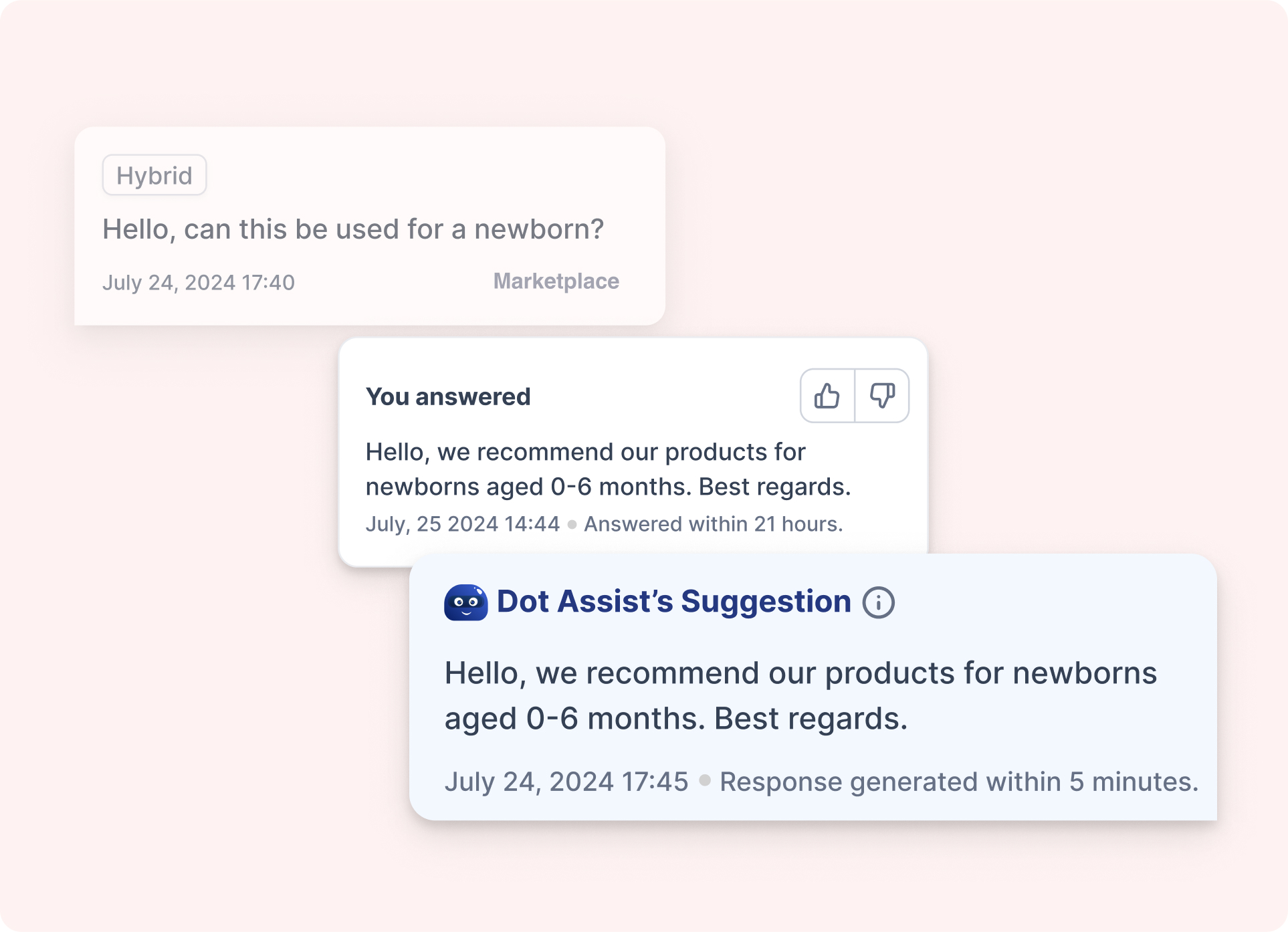Select the You answered card

pos(633,453)
